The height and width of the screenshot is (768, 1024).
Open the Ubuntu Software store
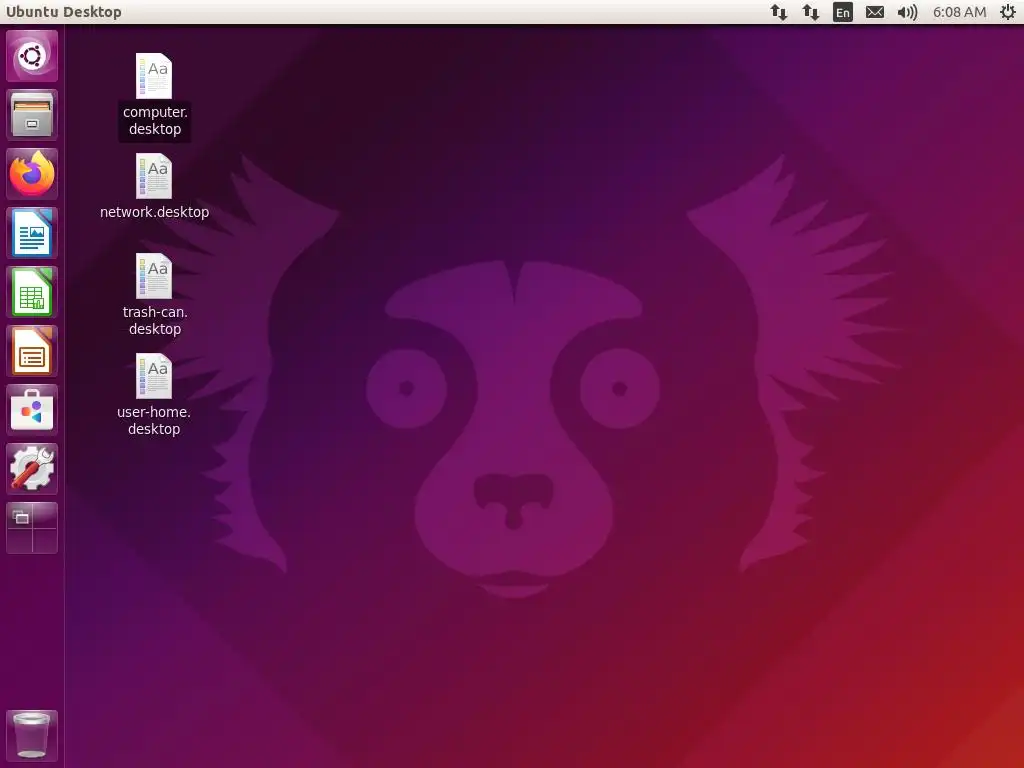32,409
